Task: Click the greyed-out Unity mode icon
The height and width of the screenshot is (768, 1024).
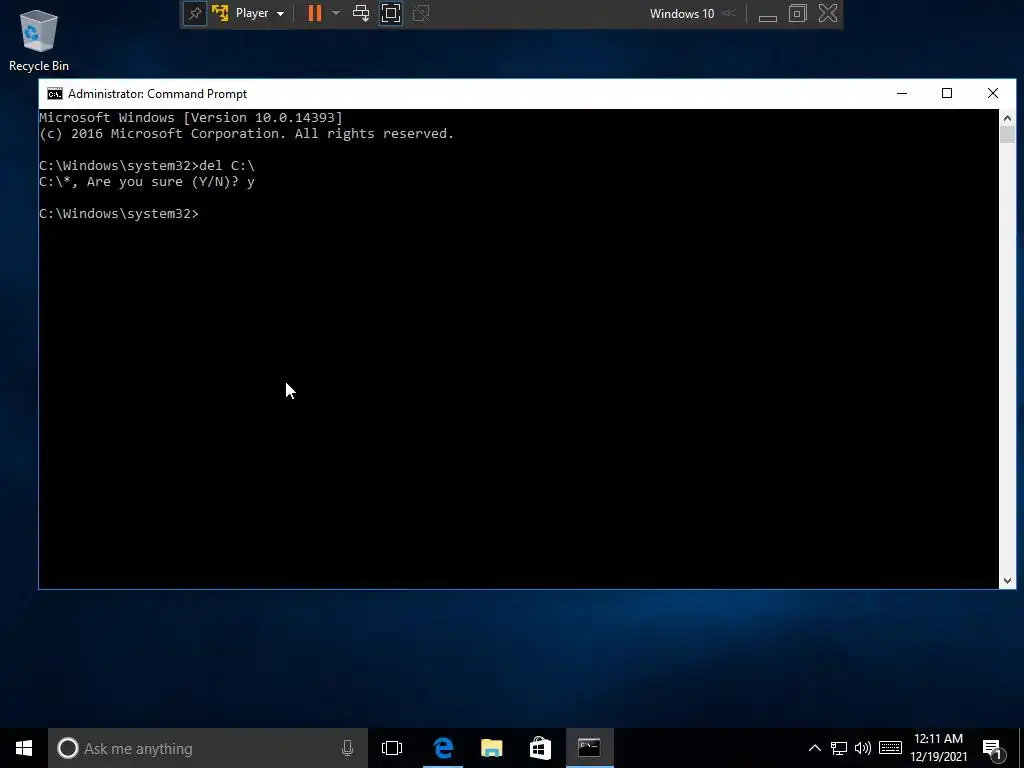Action: [x=421, y=13]
